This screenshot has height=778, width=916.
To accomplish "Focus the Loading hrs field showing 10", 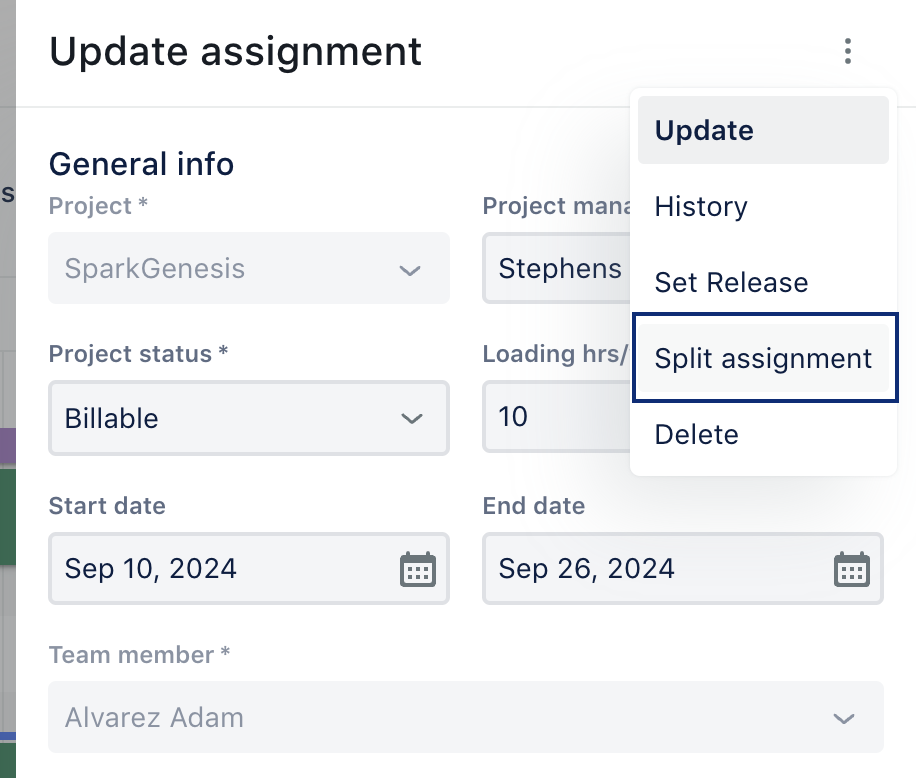I will click(x=556, y=416).
